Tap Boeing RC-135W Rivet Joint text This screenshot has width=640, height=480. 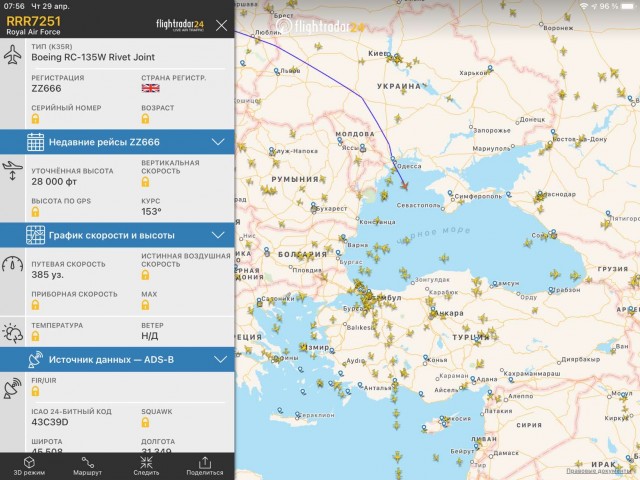(x=93, y=57)
